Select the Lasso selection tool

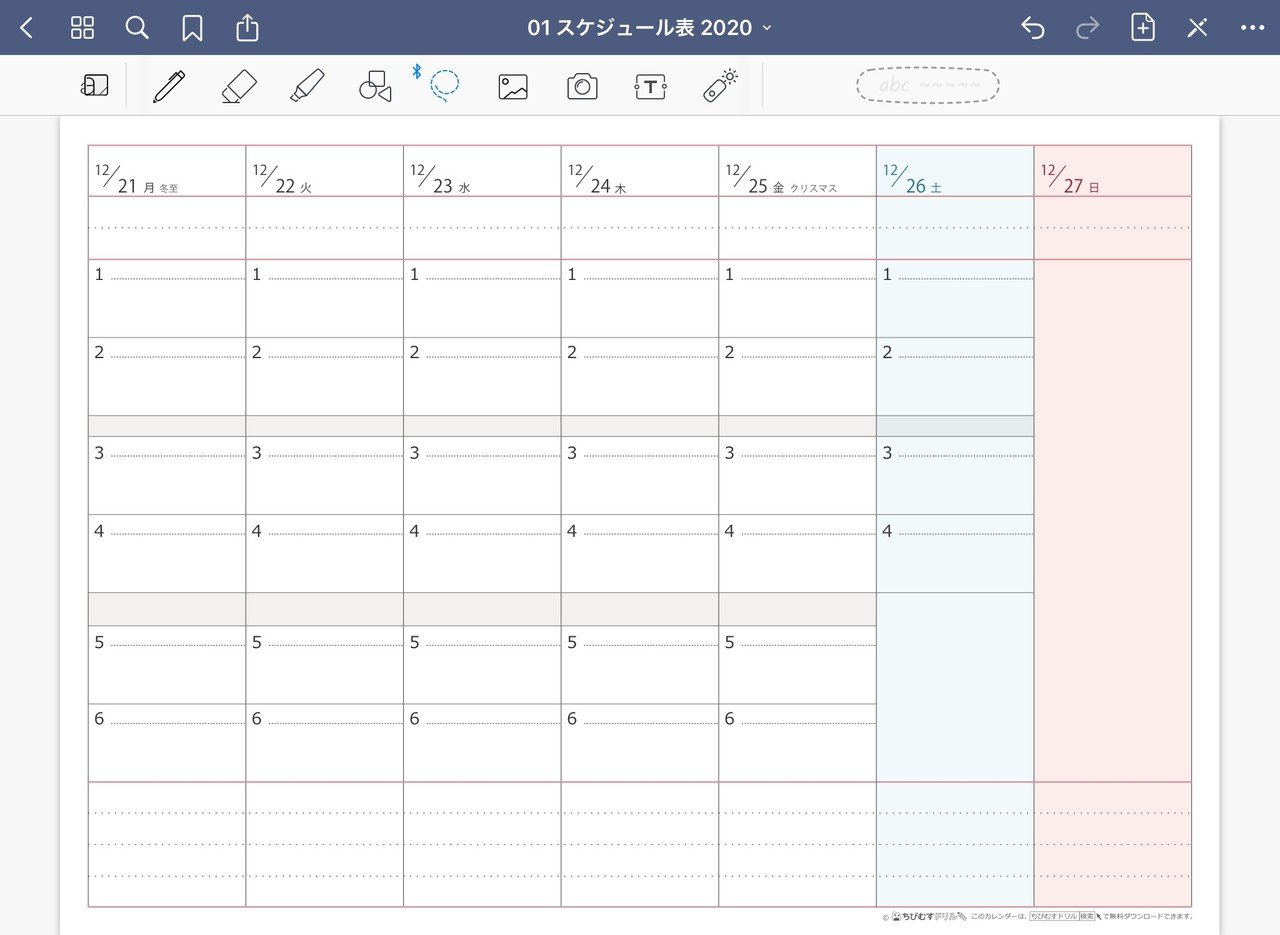click(443, 86)
